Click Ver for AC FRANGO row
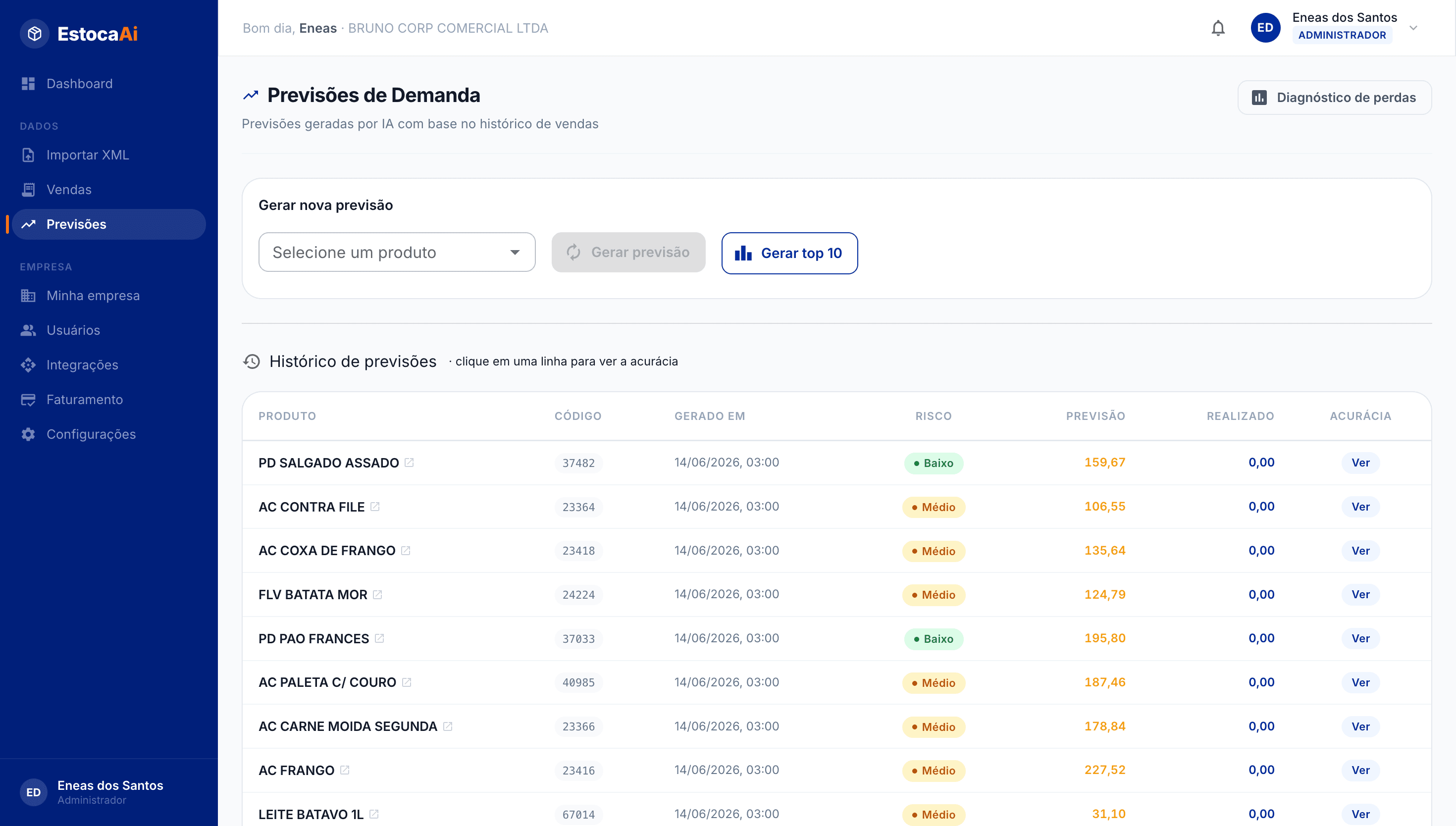 pyautogui.click(x=1360, y=770)
